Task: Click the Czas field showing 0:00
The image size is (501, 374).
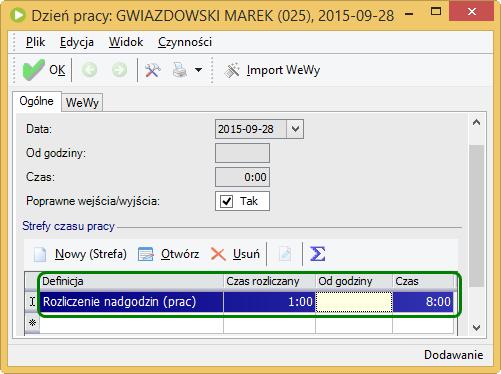Action: (242, 177)
